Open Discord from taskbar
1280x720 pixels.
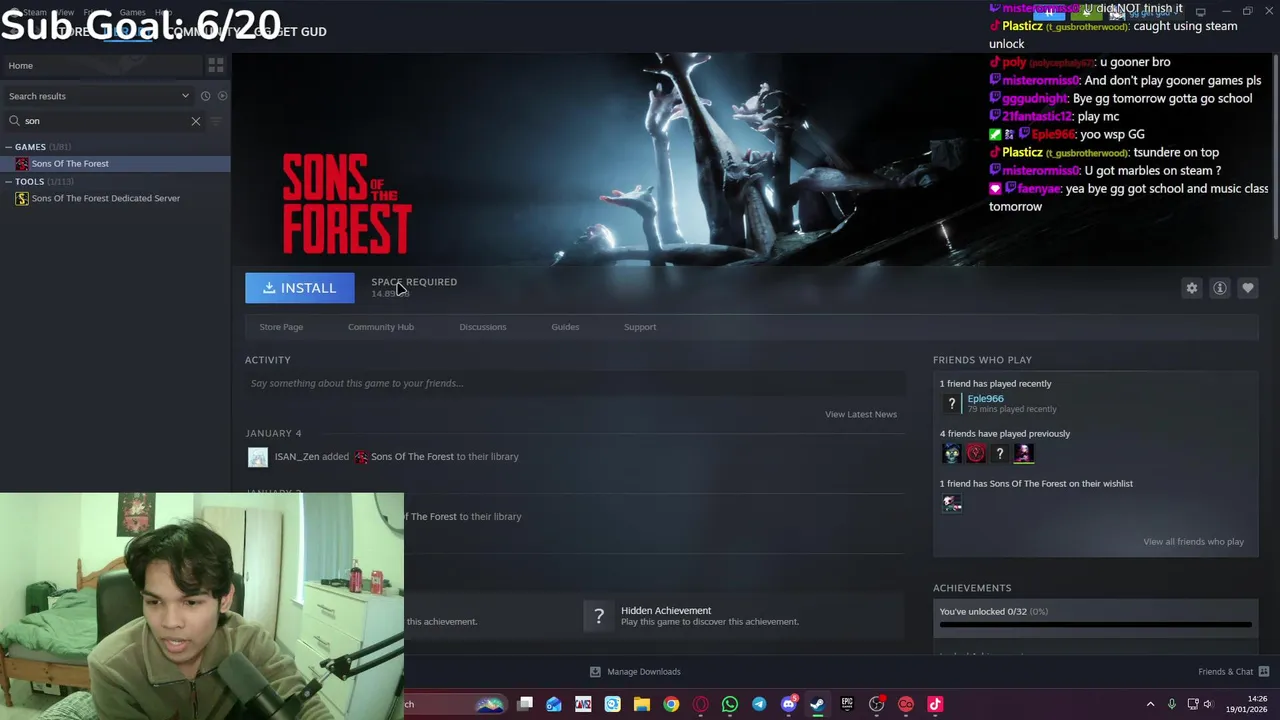click(x=788, y=704)
